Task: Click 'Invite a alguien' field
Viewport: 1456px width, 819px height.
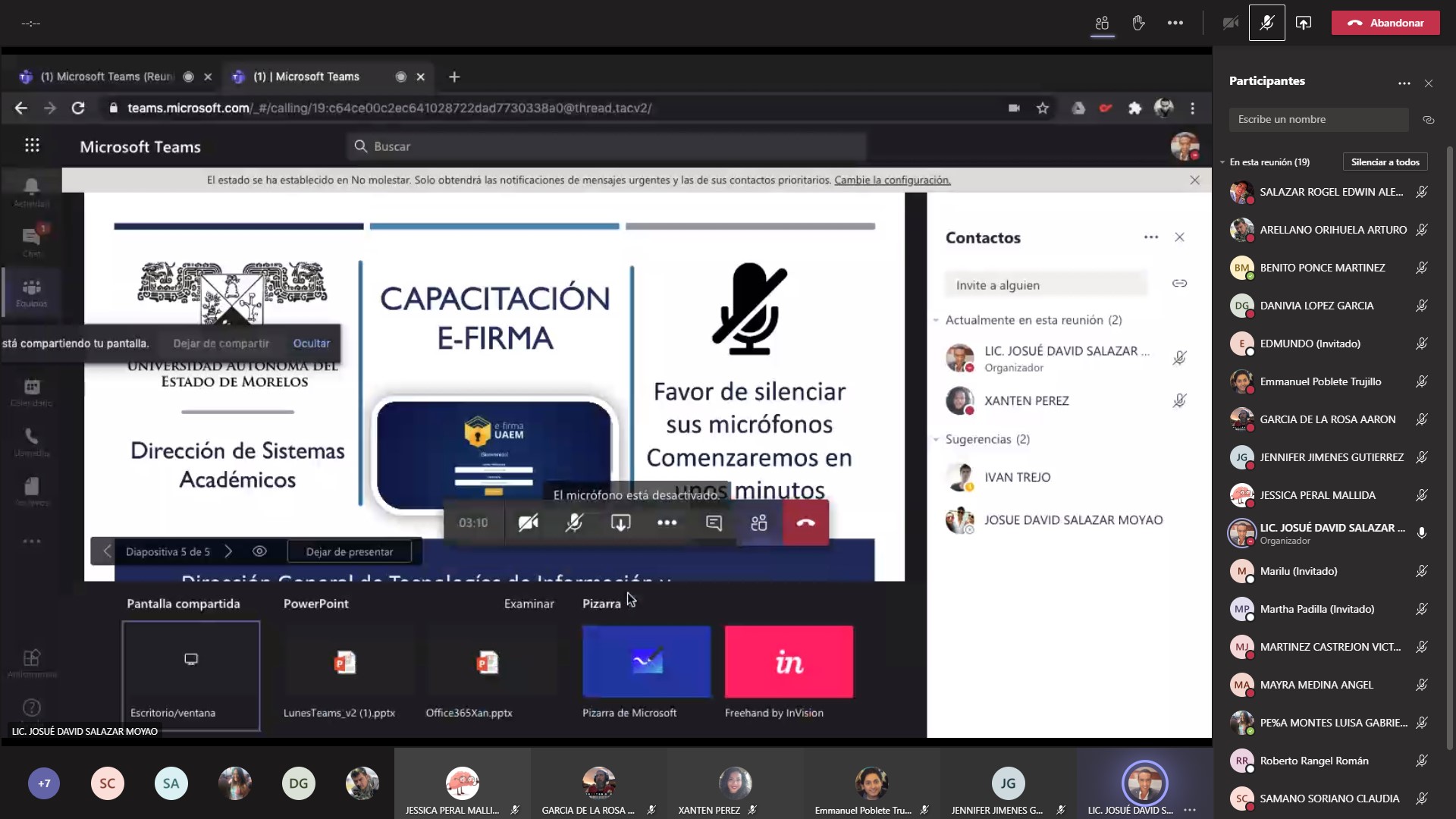Action: click(x=1046, y=285)
